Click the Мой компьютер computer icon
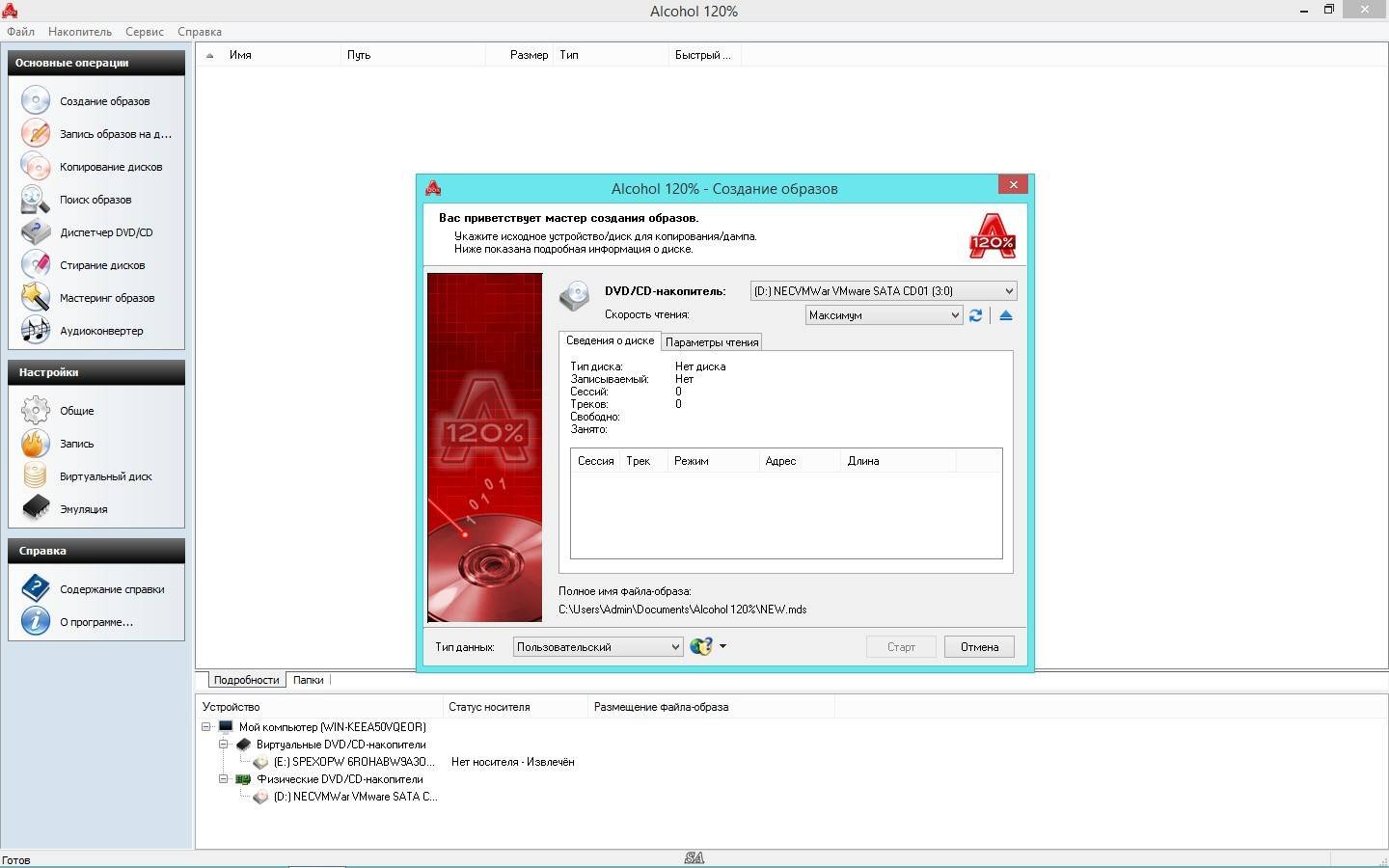 [226, 726]
